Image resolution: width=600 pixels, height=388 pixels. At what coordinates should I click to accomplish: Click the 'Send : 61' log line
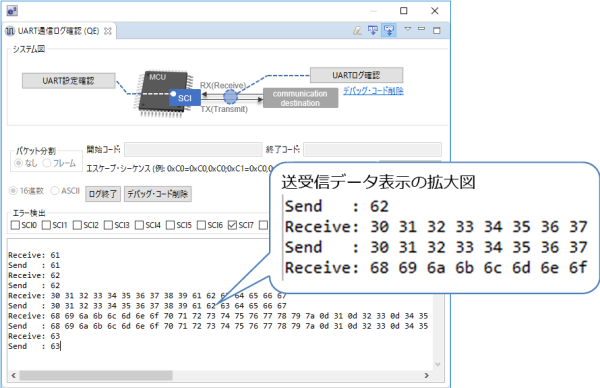coord(34,265)
